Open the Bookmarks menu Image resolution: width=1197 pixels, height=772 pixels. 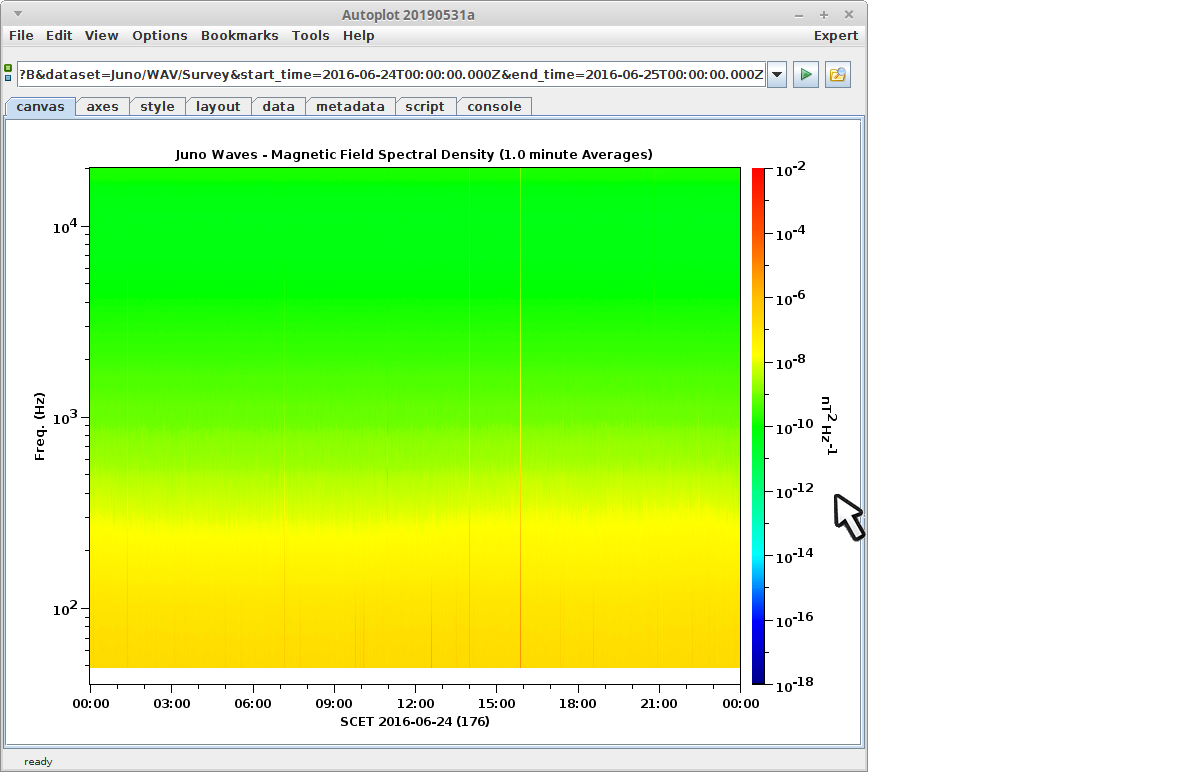click(x=240, y=36)
